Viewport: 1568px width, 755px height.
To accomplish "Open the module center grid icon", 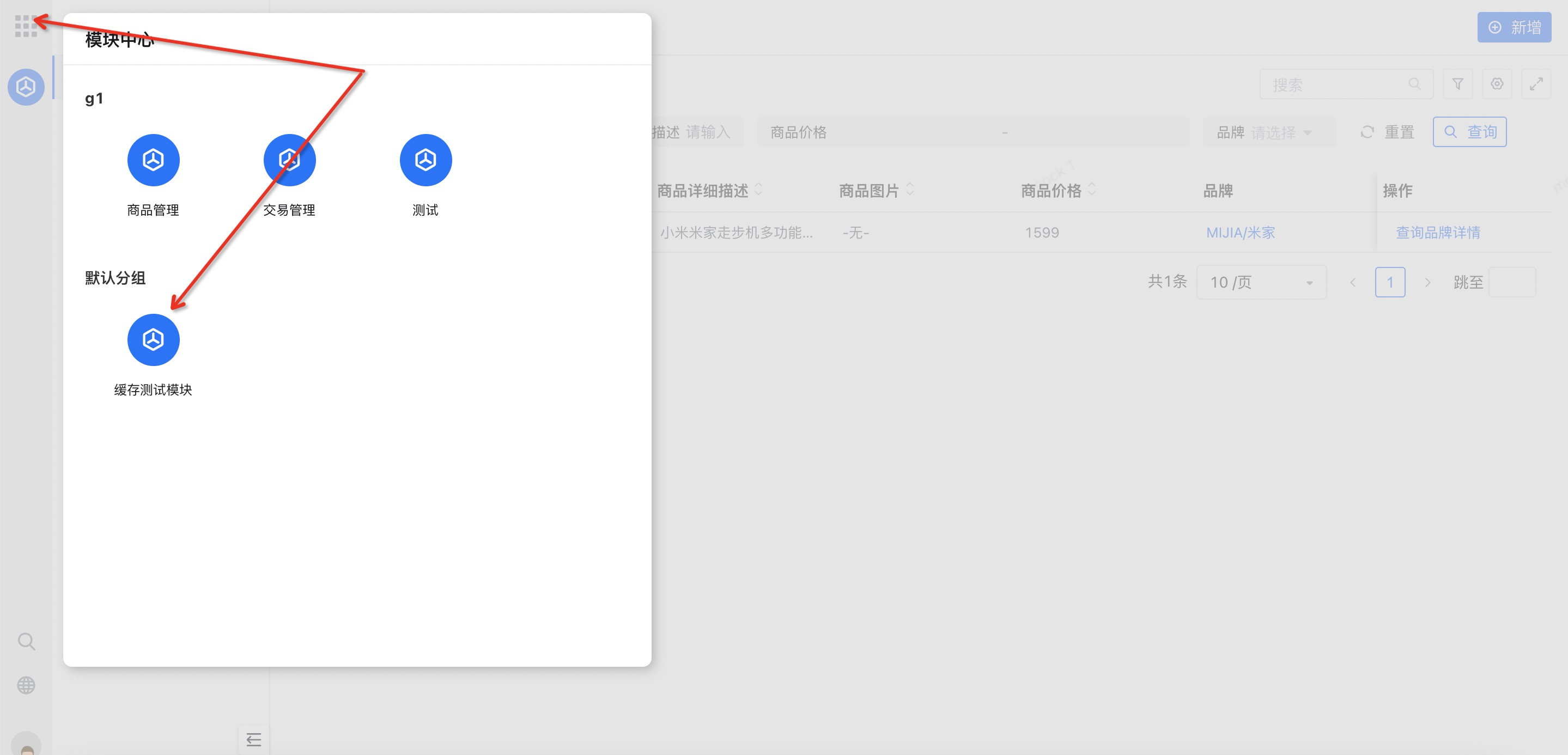I will coord(26,26).
